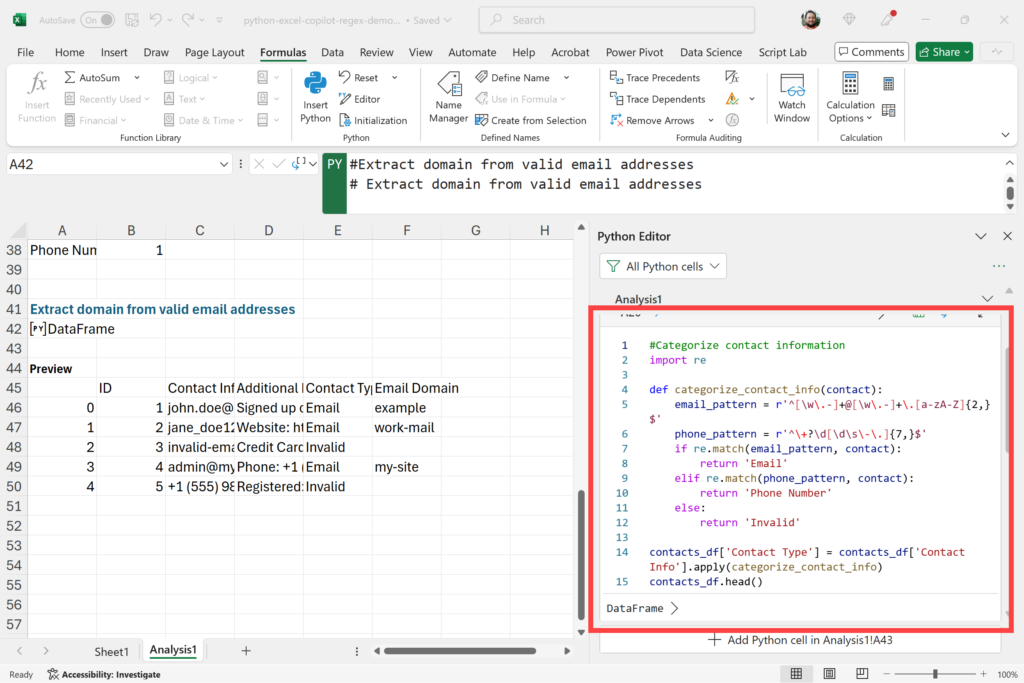Click the Name Box showing A42
The height and width of the screenshot is (683, 1024).
point(112,164)
